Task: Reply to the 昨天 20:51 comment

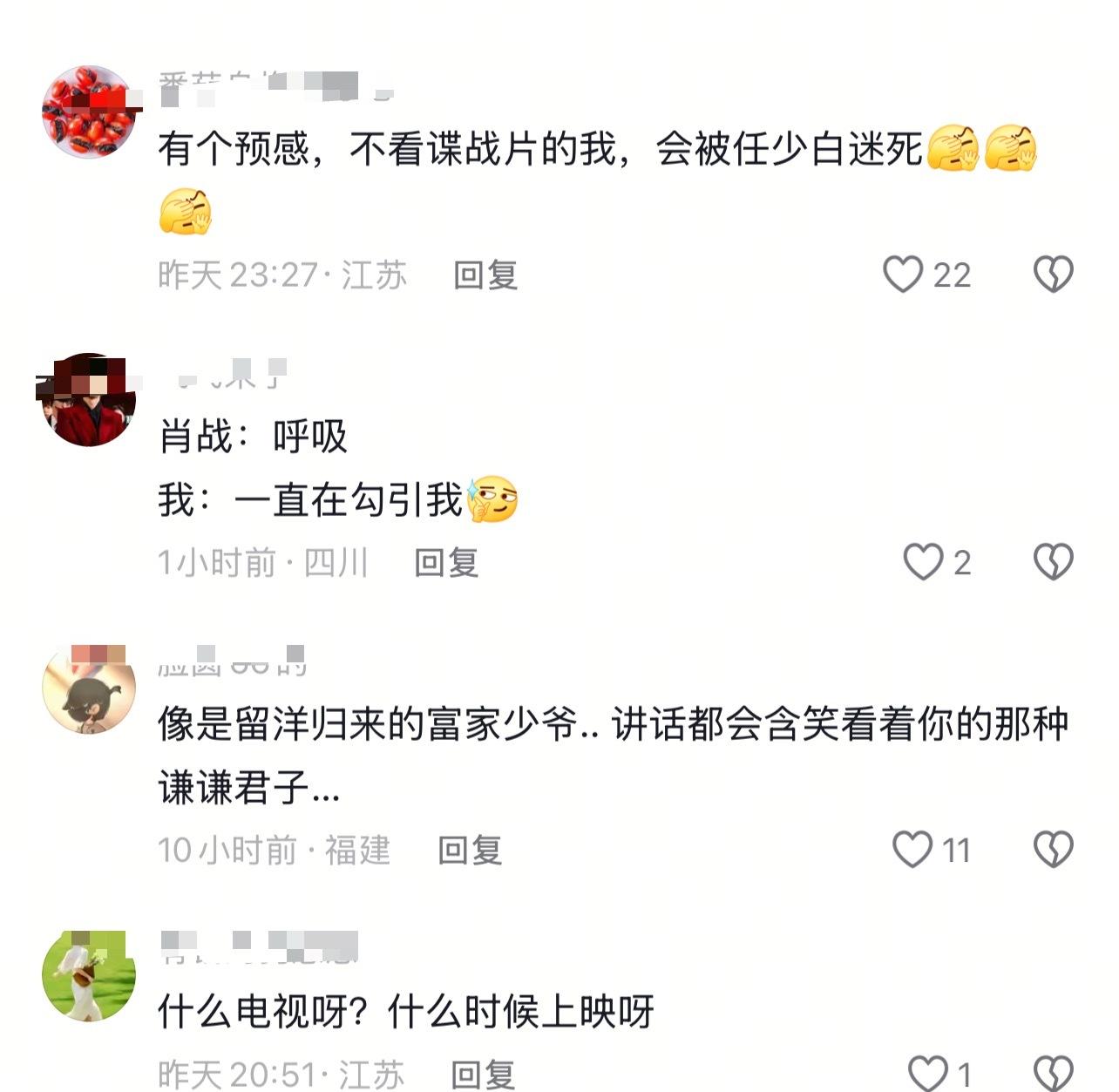Action: 482,1075
